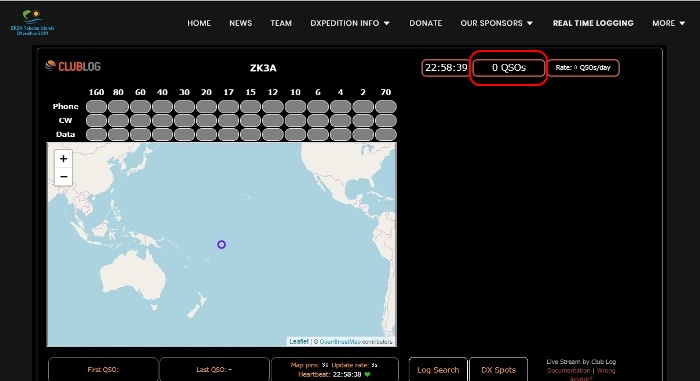The width and height of the screenshot is (700, 381).
Task: Click the ZK3A Tokelau expedition logo
Action: 33,23
